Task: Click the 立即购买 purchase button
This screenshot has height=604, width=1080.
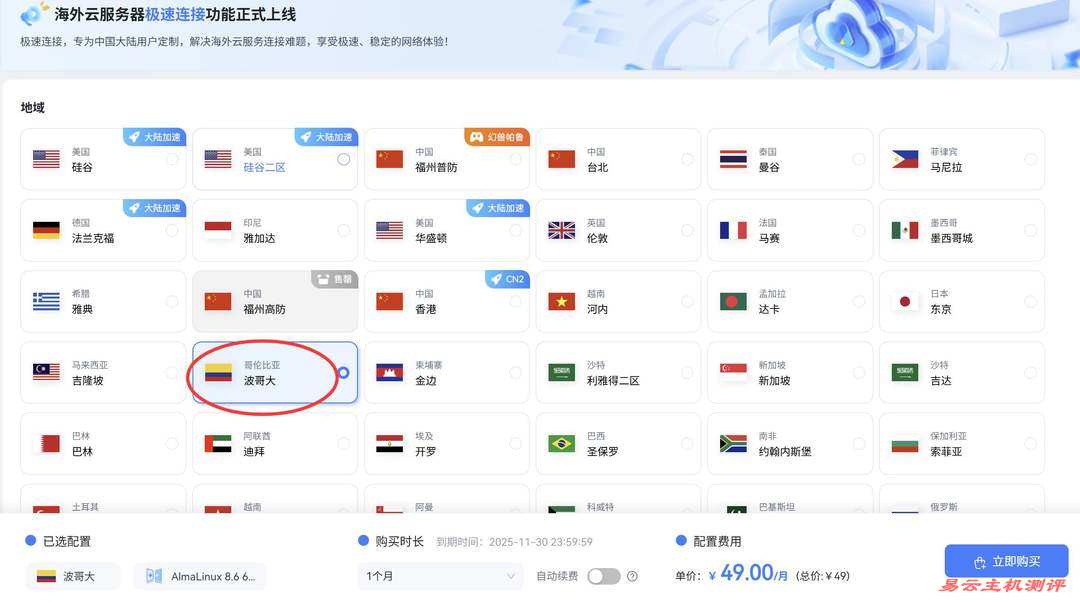Action: tap(1006, 560)
